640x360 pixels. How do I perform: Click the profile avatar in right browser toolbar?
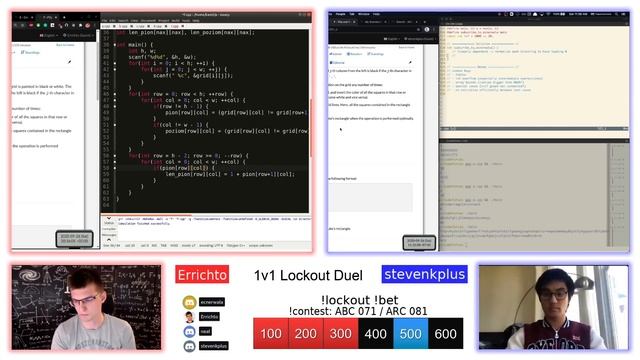427,29
